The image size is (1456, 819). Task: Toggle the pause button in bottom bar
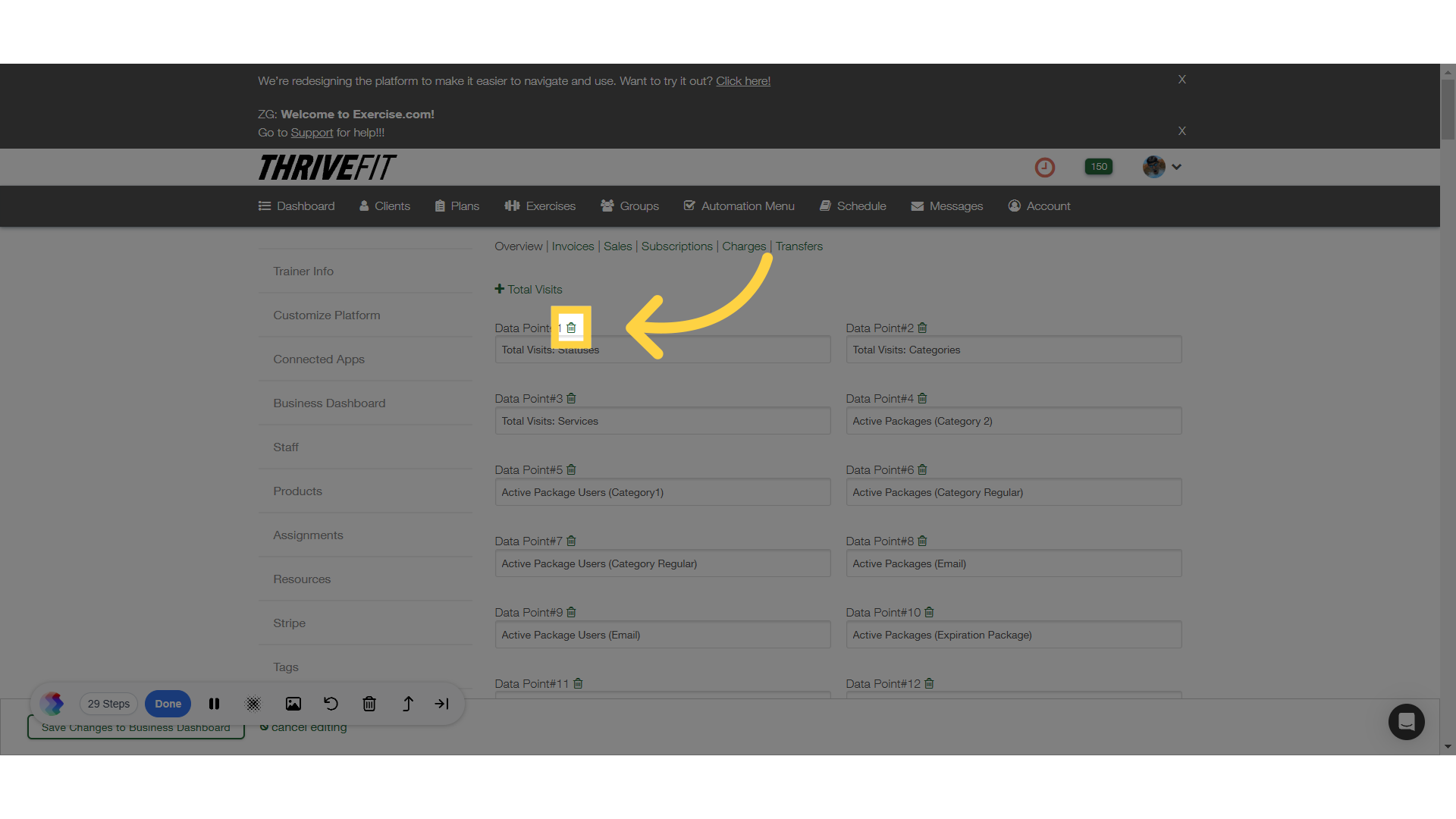[x=214, y=704]
